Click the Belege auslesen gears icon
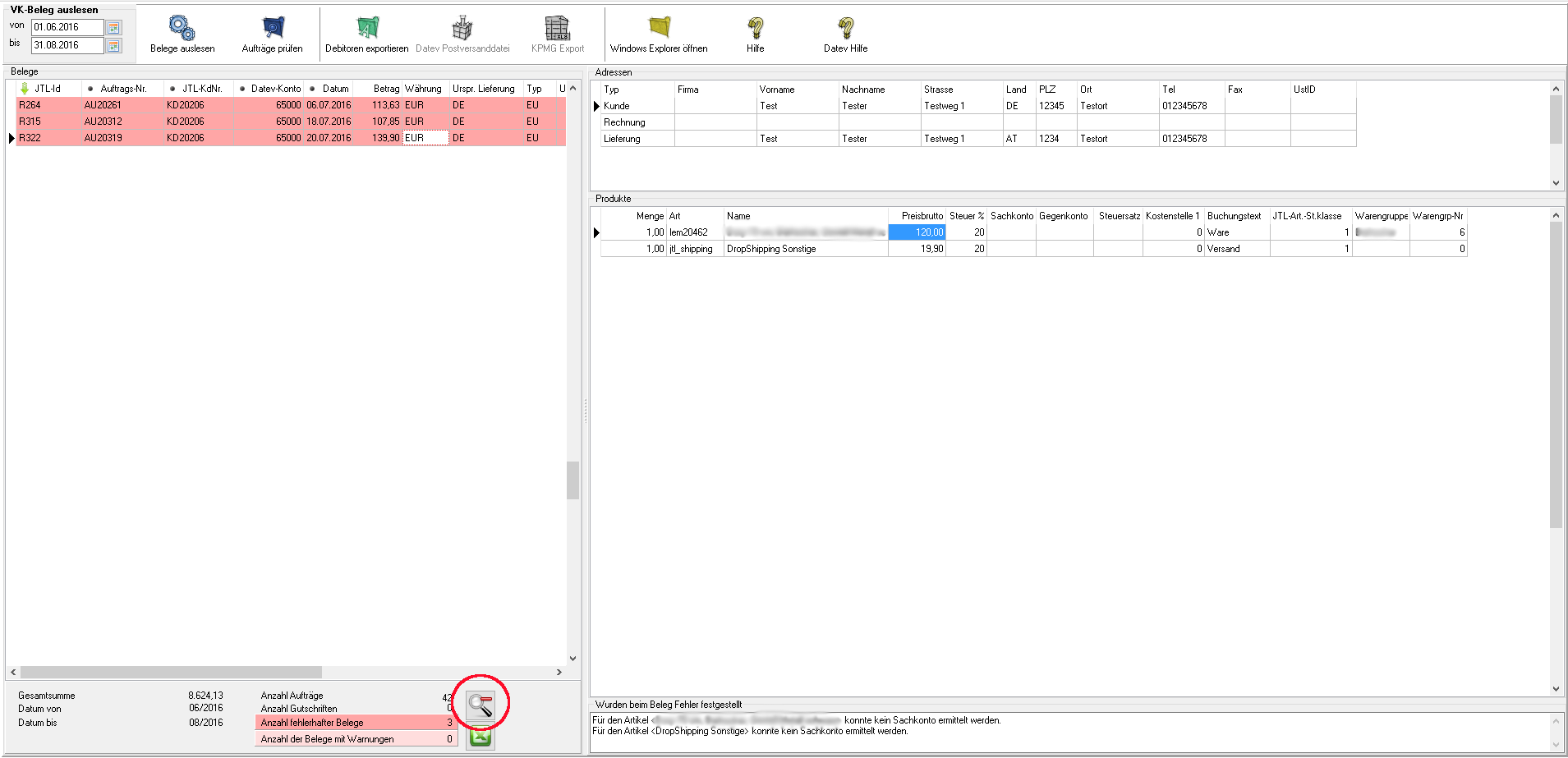The image size is (1568, 758). [182, 29]
